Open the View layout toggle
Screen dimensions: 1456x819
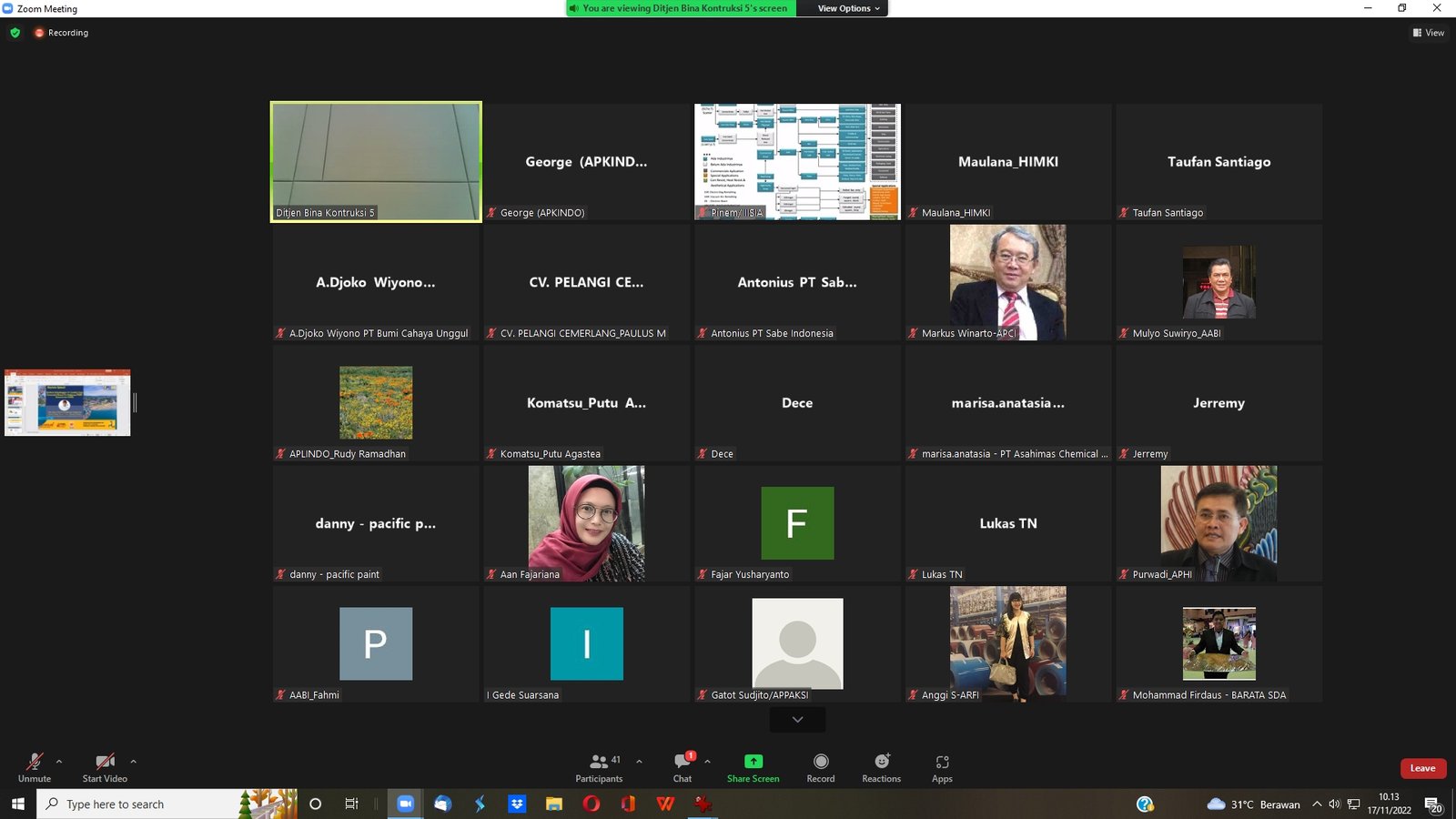[x=1429, y=33]
